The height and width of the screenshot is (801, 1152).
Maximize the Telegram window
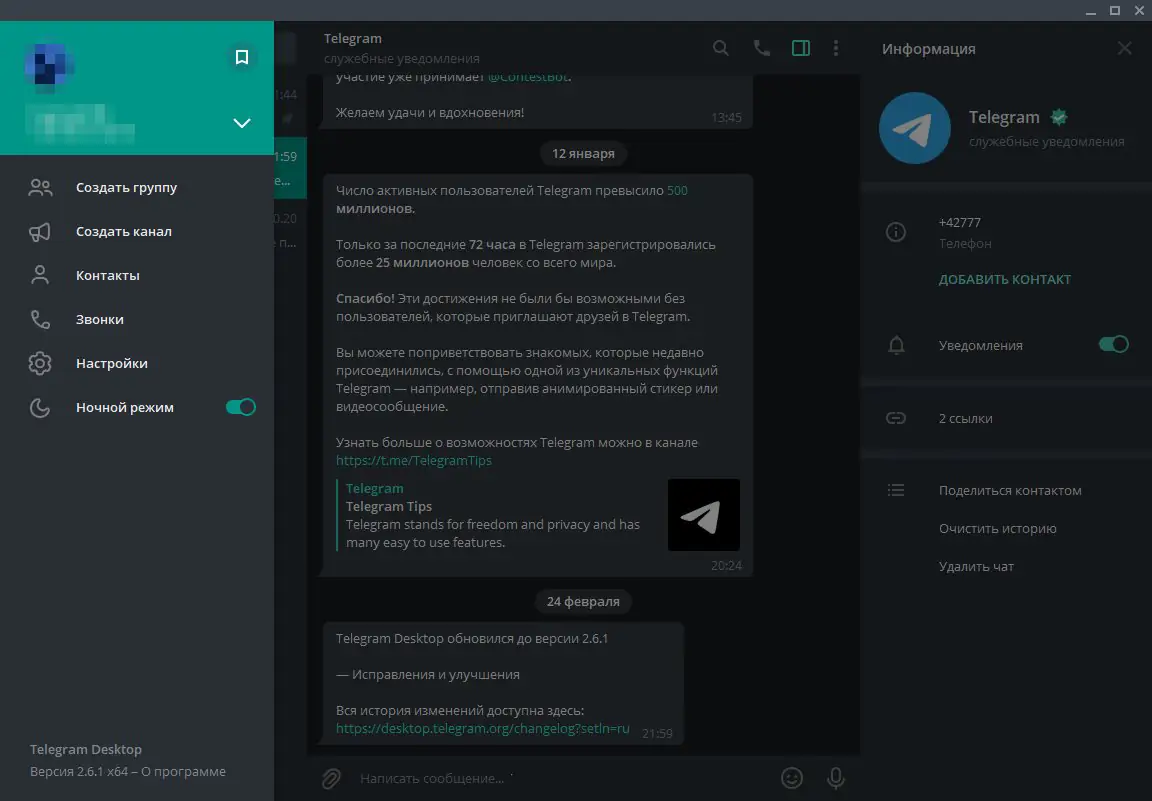(1115, 10)
